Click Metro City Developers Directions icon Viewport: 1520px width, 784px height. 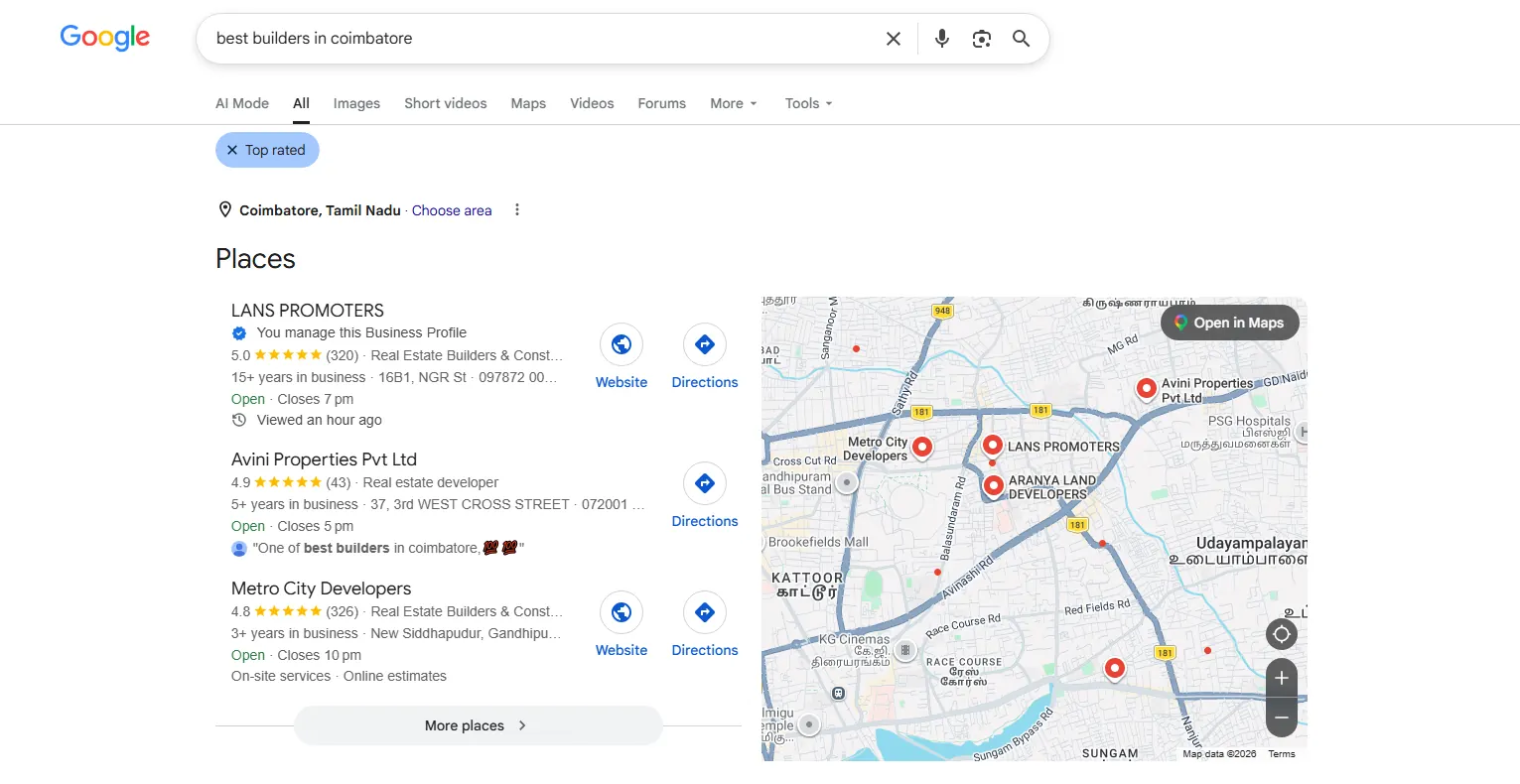(x=705, y=612)
